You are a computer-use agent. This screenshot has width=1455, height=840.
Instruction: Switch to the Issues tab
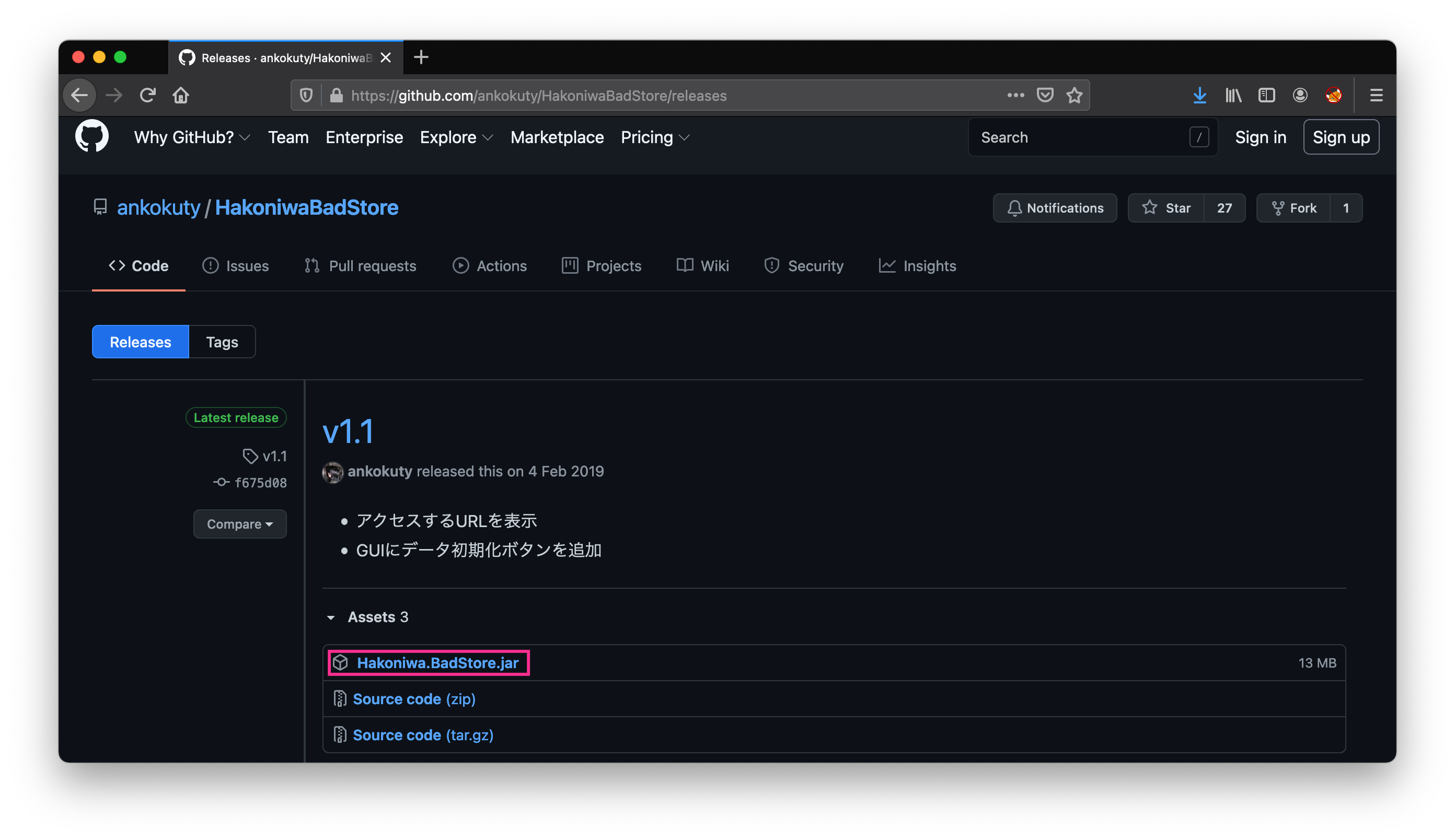click(235, 266)
